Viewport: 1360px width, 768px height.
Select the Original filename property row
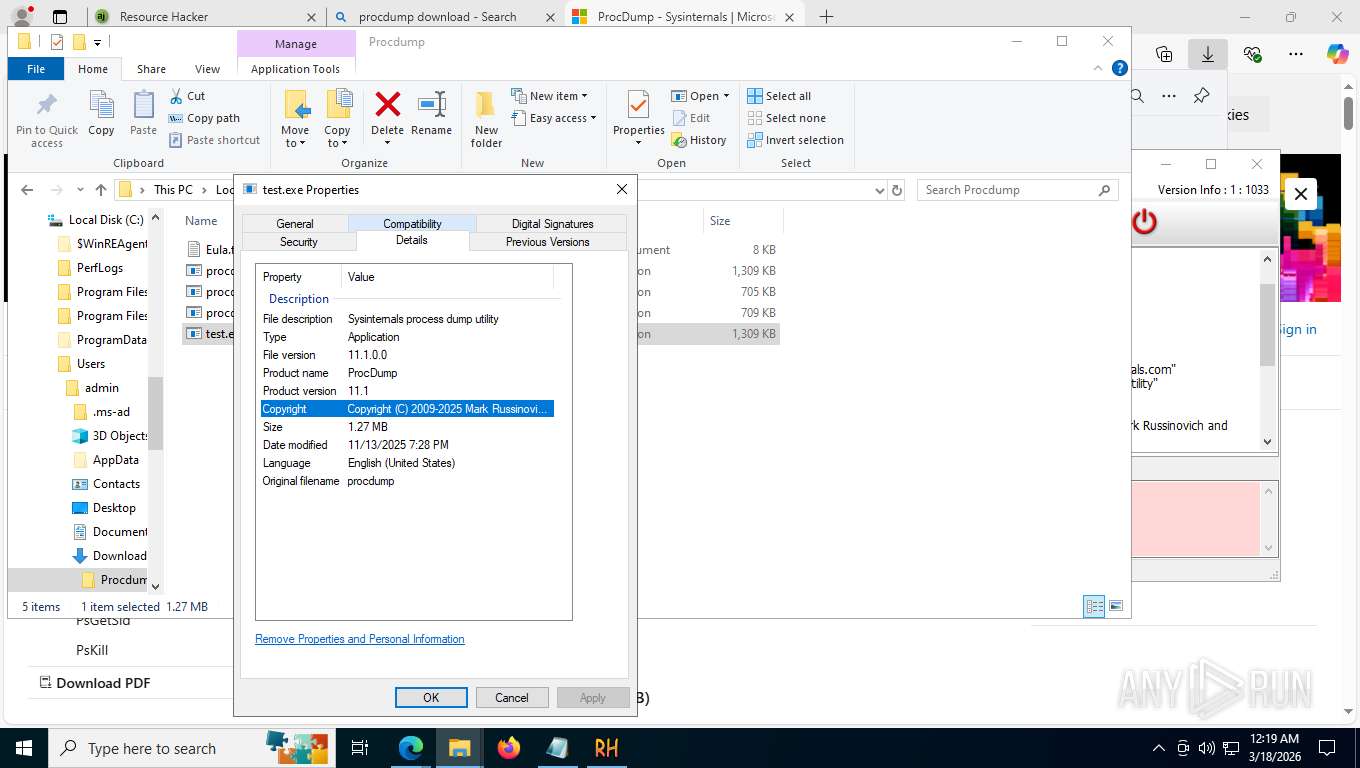[407, 481]
